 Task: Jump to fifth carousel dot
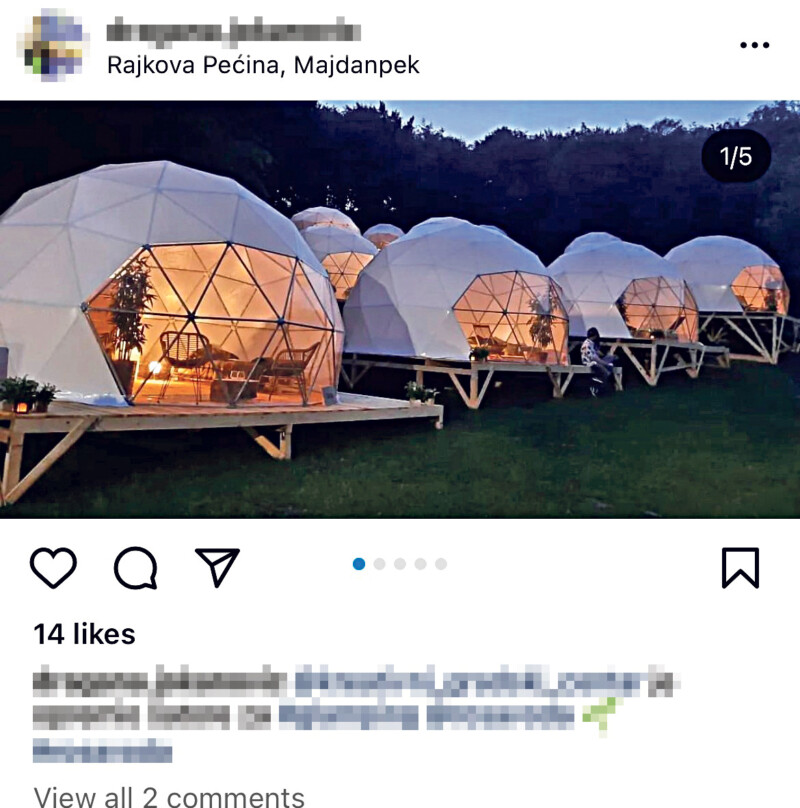click(x=441, y=564)
